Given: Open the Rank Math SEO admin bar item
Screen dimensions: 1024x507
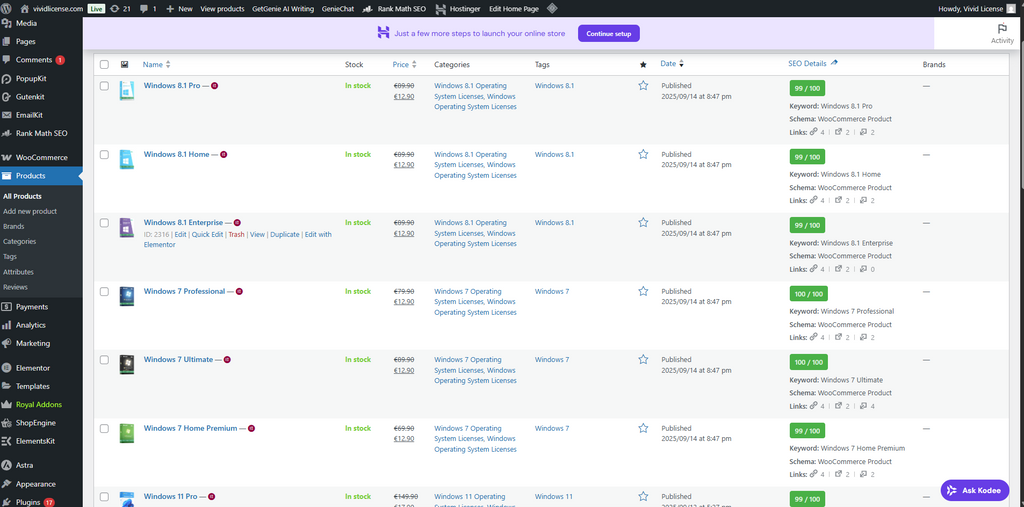Looking at the screenshot, I should point(395,9).
